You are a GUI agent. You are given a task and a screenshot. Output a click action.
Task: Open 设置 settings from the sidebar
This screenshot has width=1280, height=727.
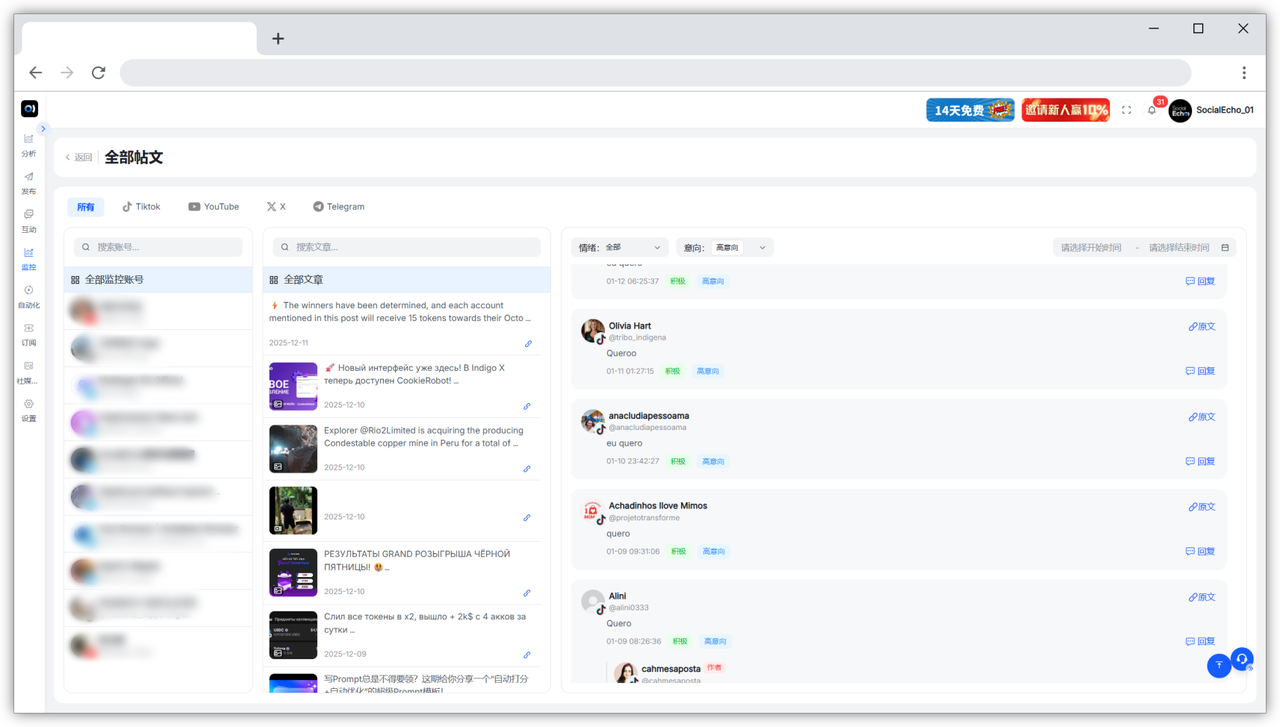29,409
